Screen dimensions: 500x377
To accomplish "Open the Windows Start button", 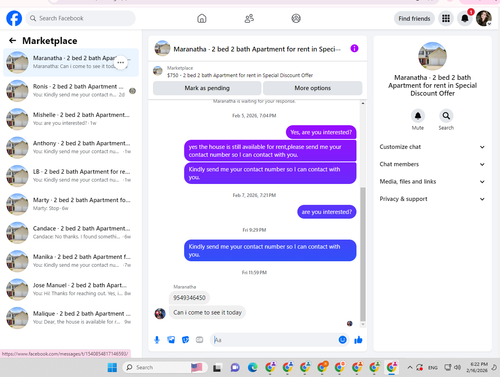I will tap(112, 367).
